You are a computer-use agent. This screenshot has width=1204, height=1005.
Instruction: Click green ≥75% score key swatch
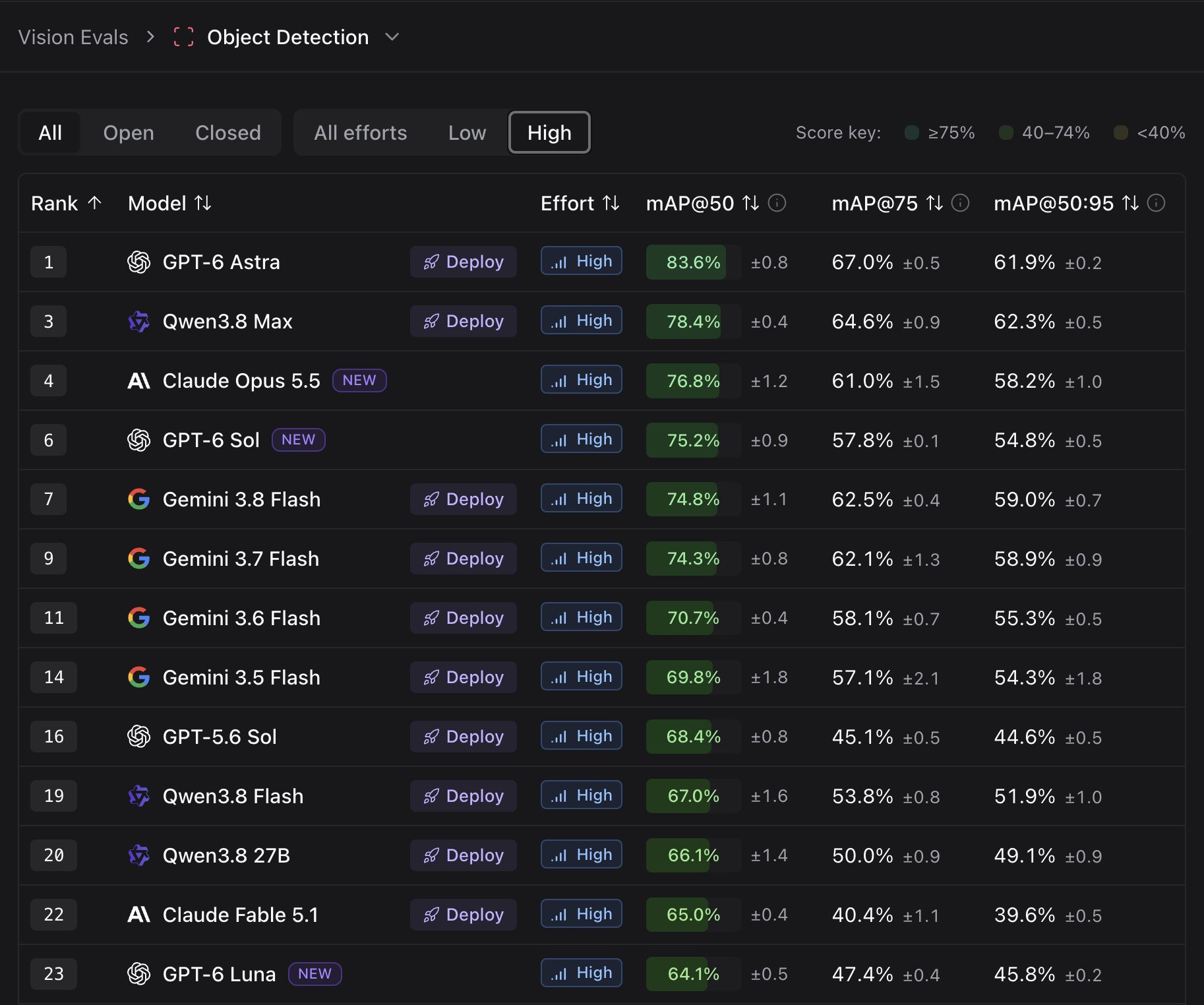pyautogui.click(x=912, y=133)
